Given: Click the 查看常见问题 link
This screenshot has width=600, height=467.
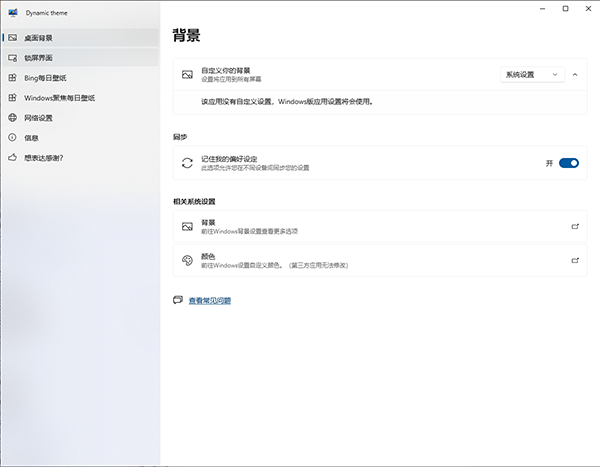Looking at the screenshot, I should tap(210, 300).
